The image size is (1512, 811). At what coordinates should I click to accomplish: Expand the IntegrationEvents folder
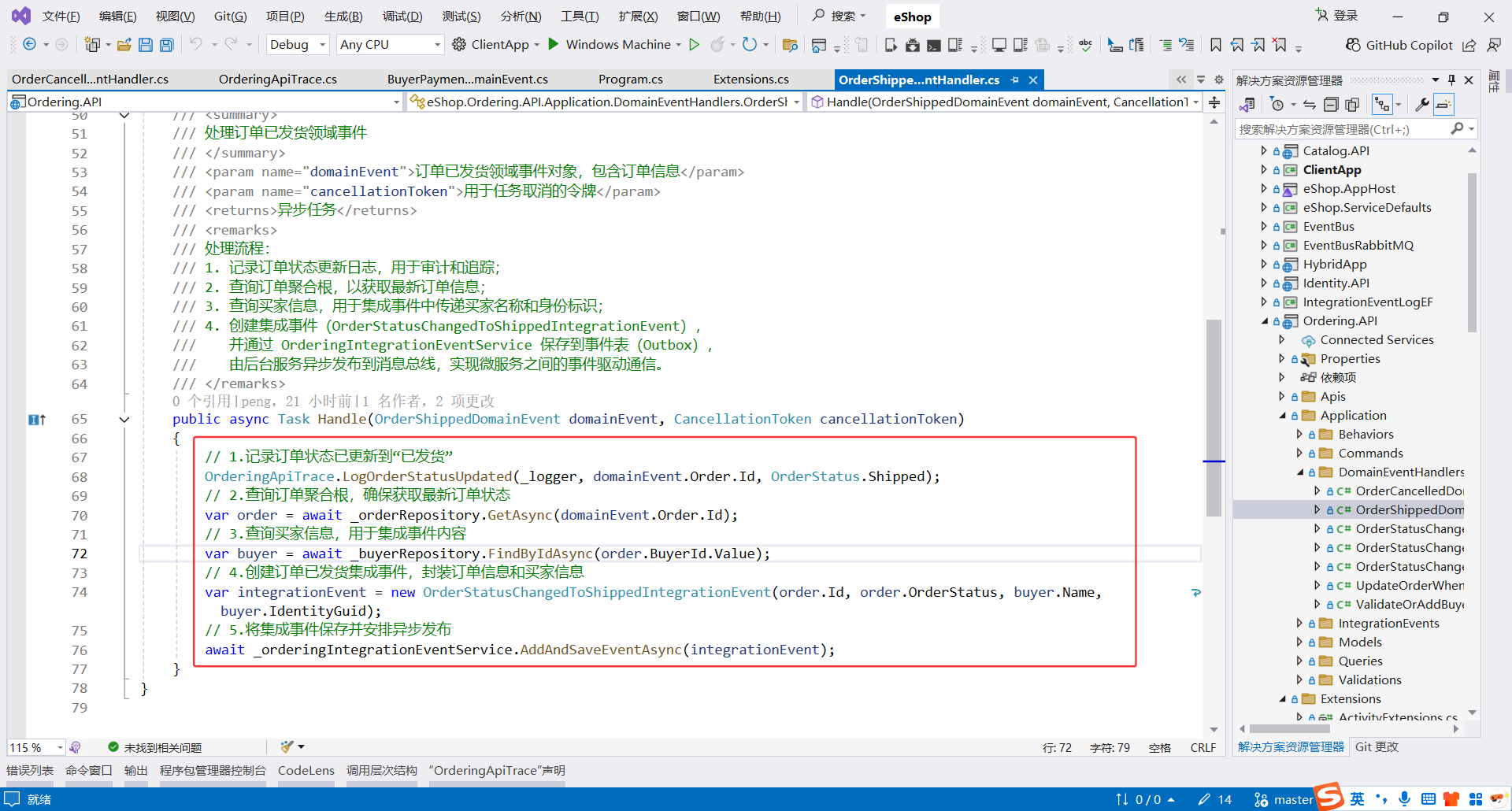pyautogui.click(x=1299, y=624)
